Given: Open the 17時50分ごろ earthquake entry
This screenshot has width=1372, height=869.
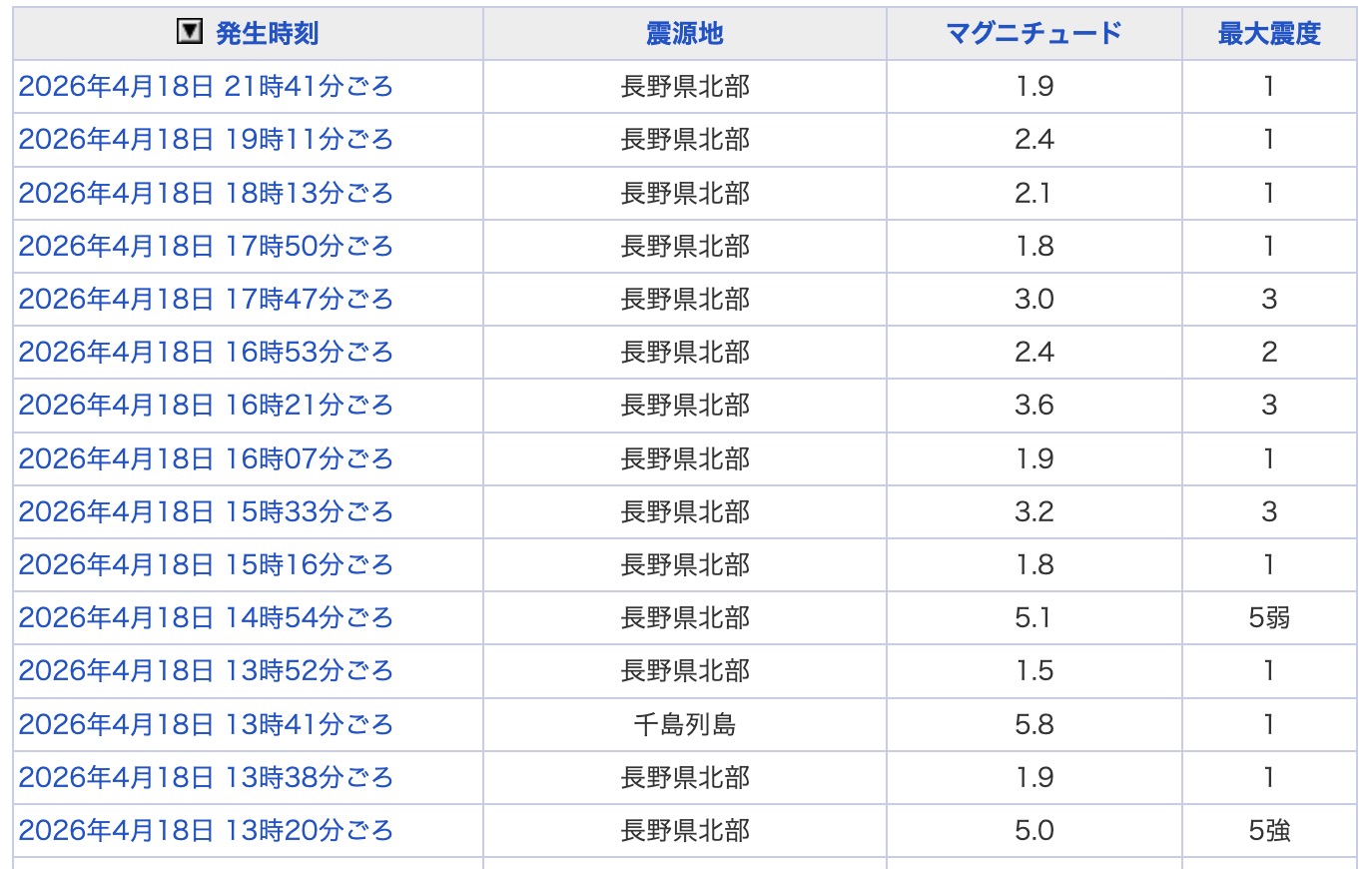Looking at the screenshot, I should click(206, 246).
